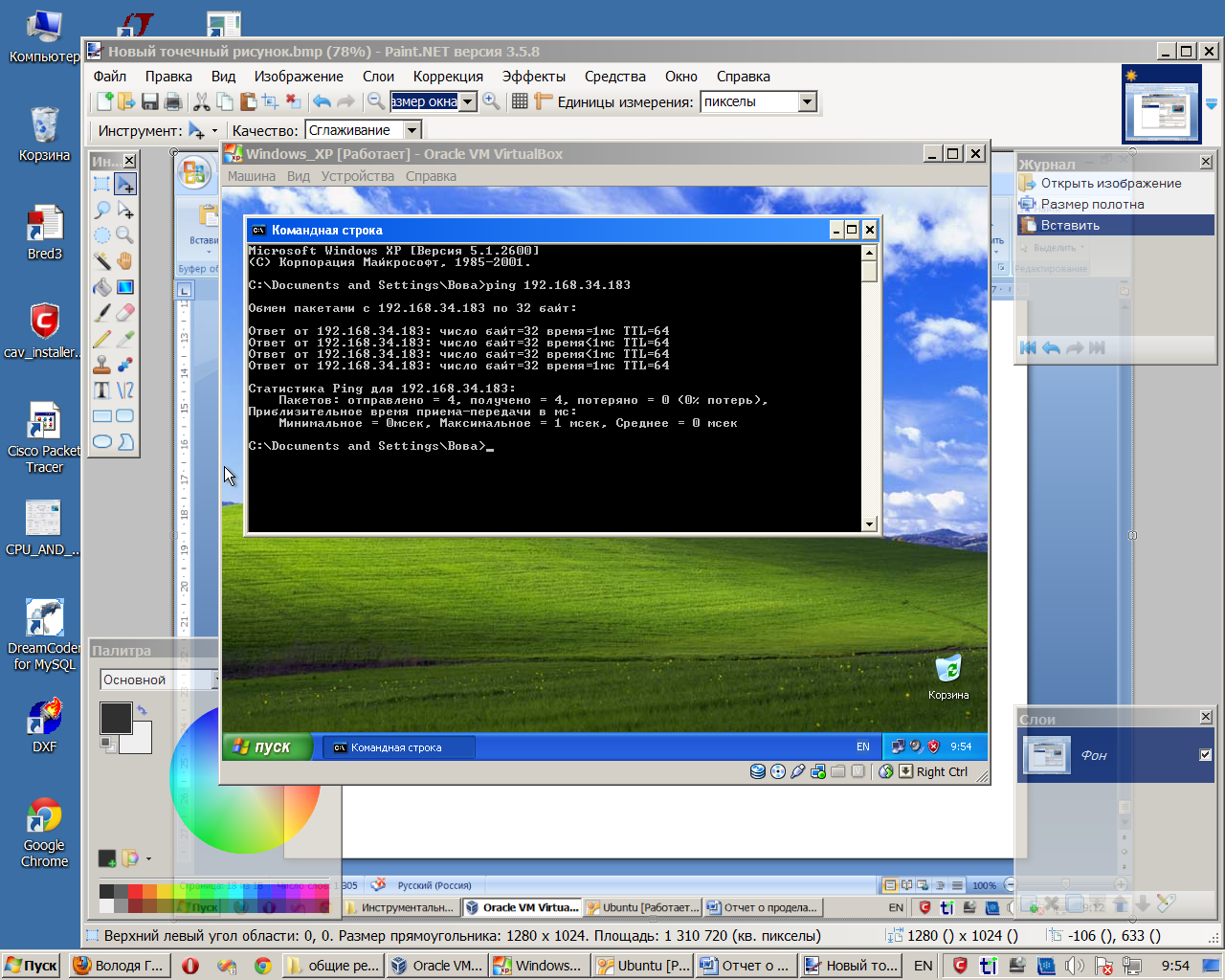This screenshot has width=1225, height=980.
Task: Click the Deselect toolbar icon
Action: point(294,101)
